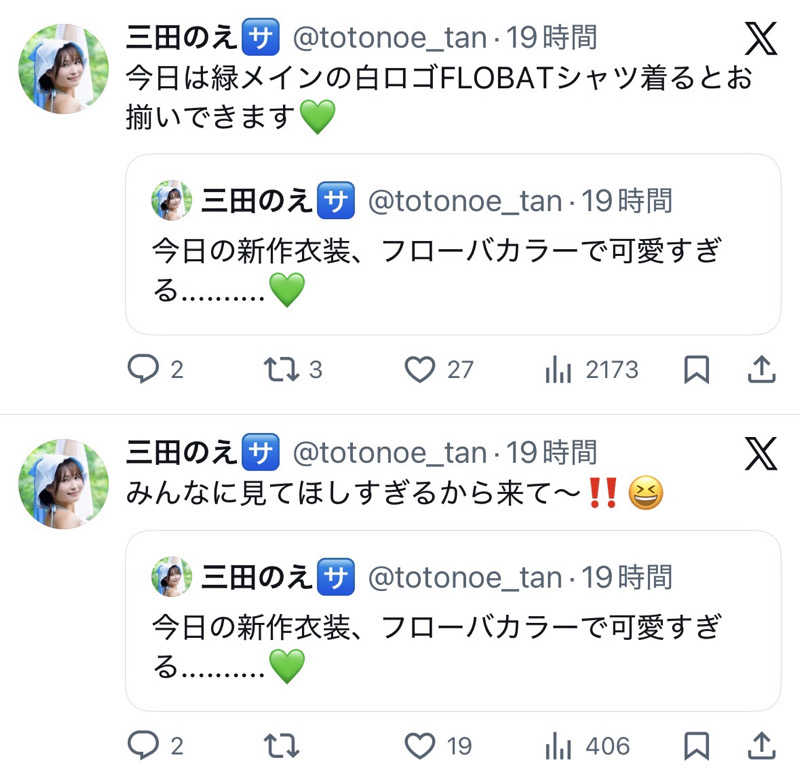This screenshot has width=800, height=775.
Task: Like the second tweet
Action: click(x=421, y=745)
